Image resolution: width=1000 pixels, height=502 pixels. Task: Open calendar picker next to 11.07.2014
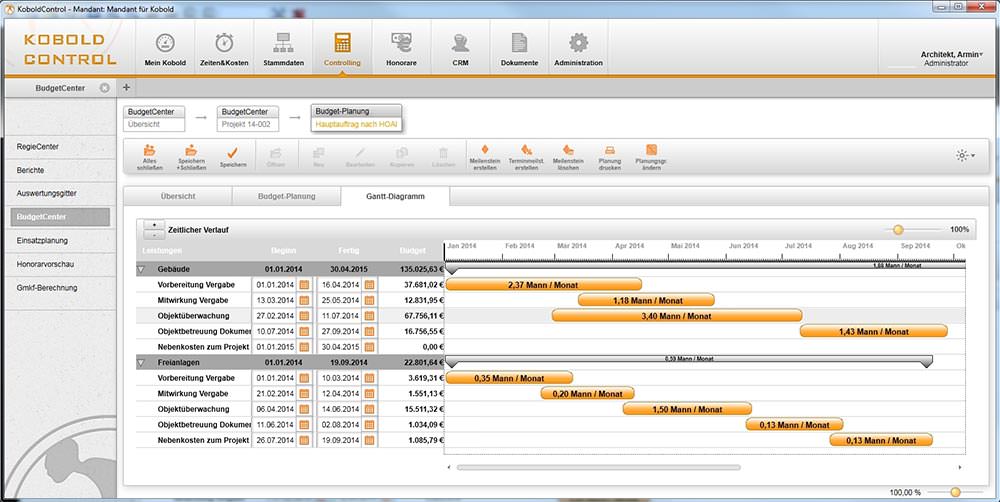pos(369,316)
